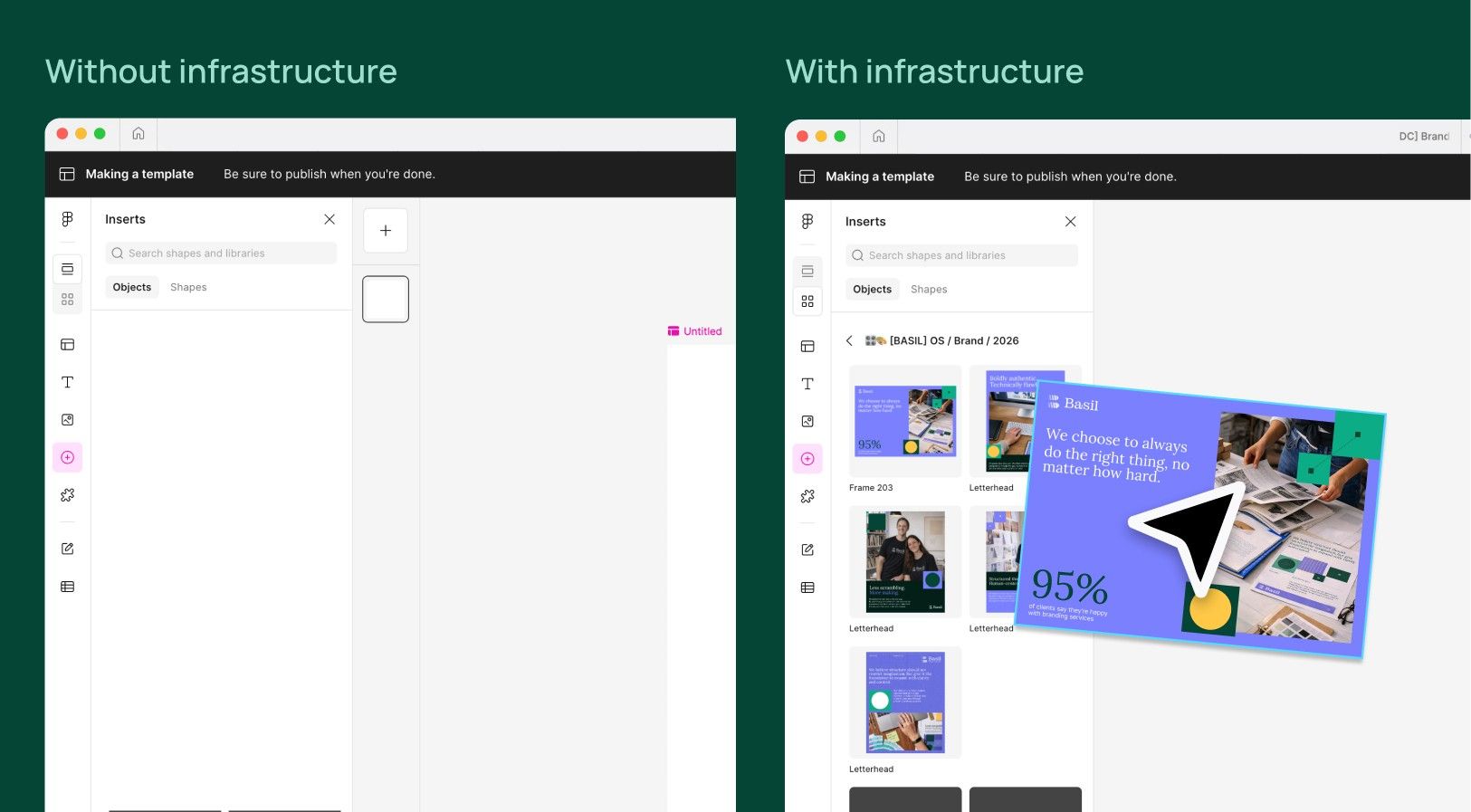1471x812 pixels.
Task: Switch to Shapes tab in the left window
Action: tap(188, 287)
